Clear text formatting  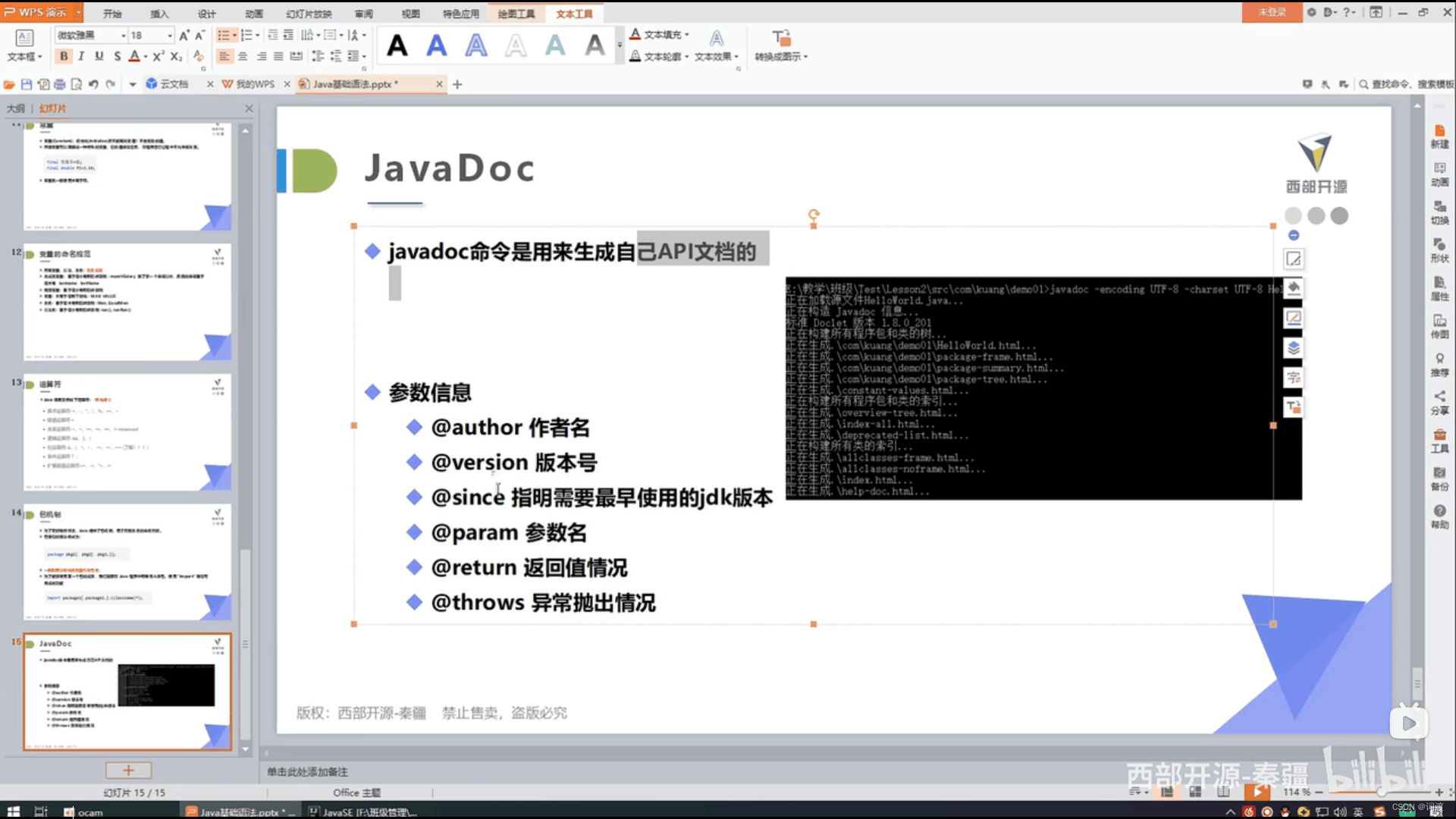click(198, 56)
